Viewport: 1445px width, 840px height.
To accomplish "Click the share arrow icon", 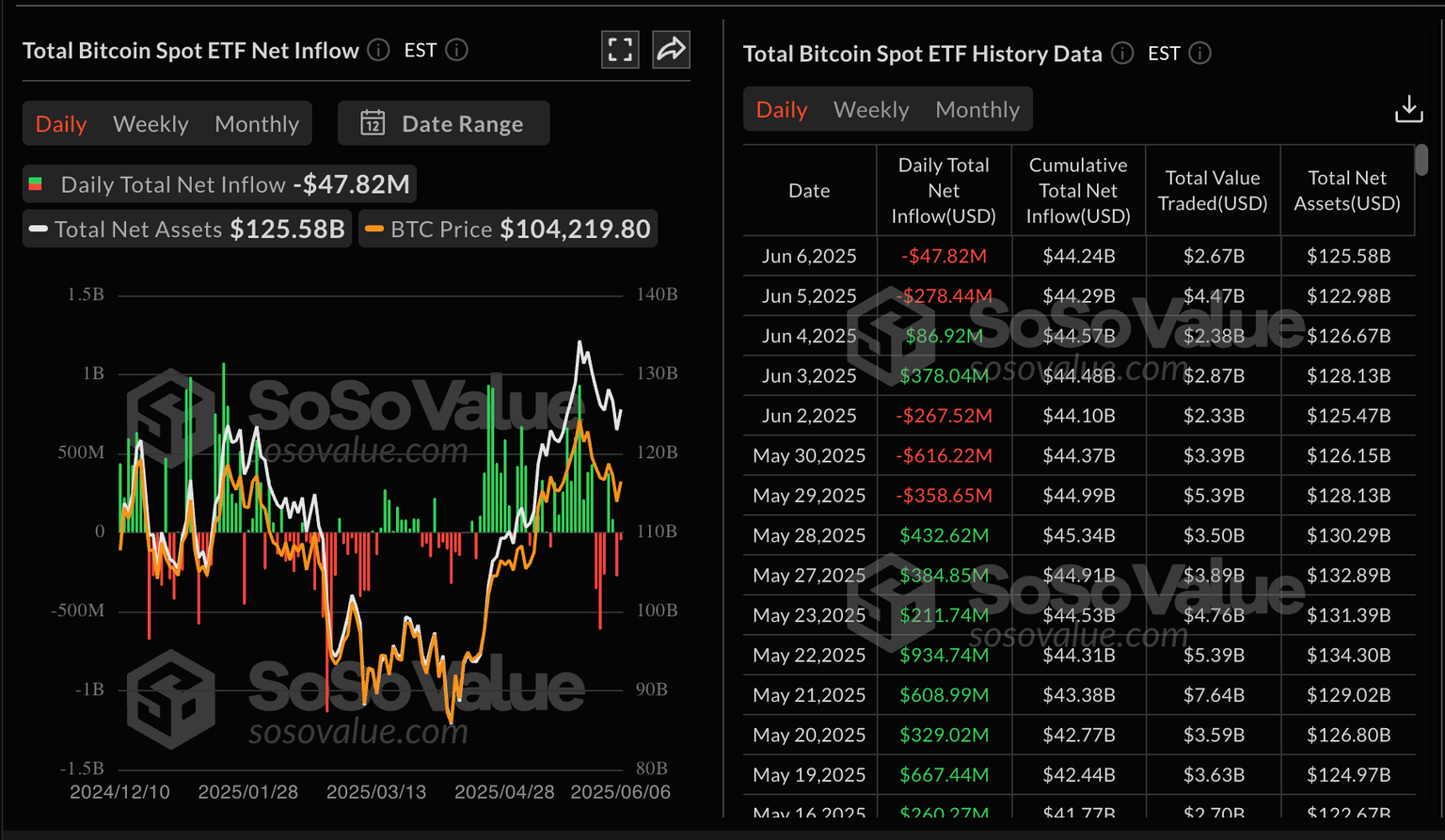I will tap(671, 50).
